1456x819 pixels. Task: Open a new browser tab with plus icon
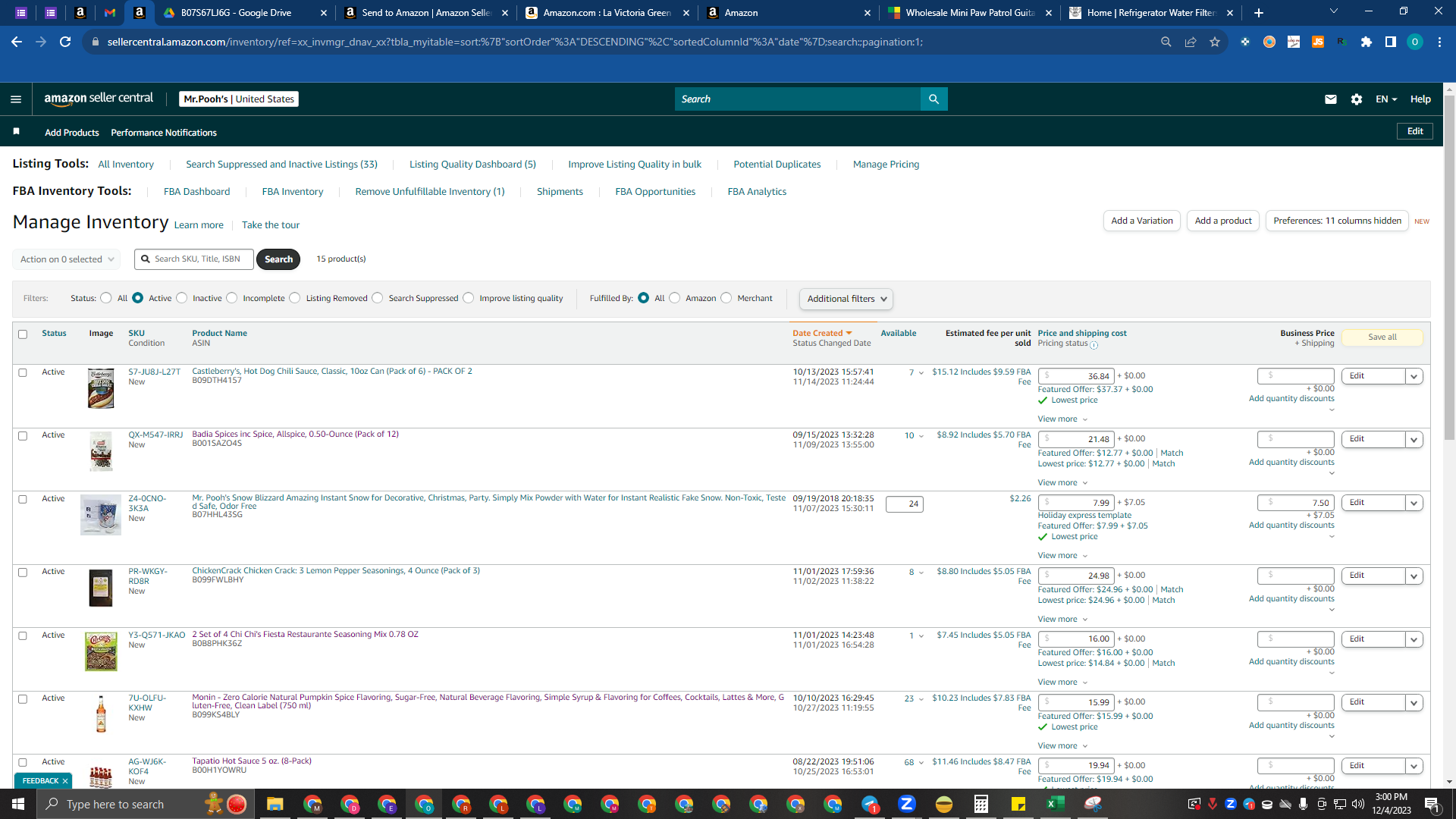(1259, 13)
